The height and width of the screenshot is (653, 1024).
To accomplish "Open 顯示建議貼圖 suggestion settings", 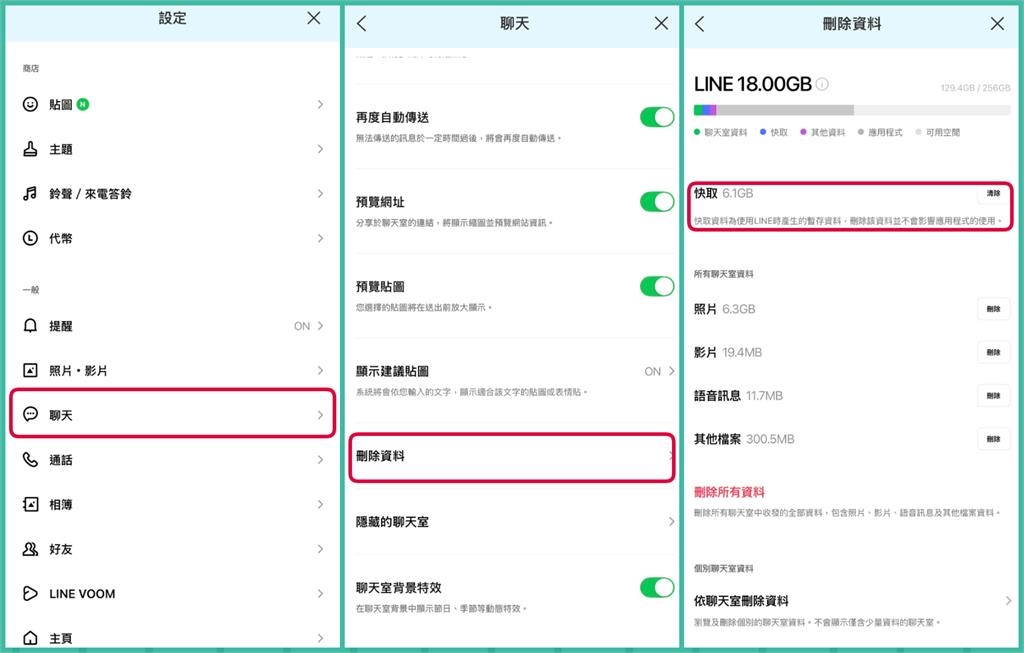I will pos(512,371).
